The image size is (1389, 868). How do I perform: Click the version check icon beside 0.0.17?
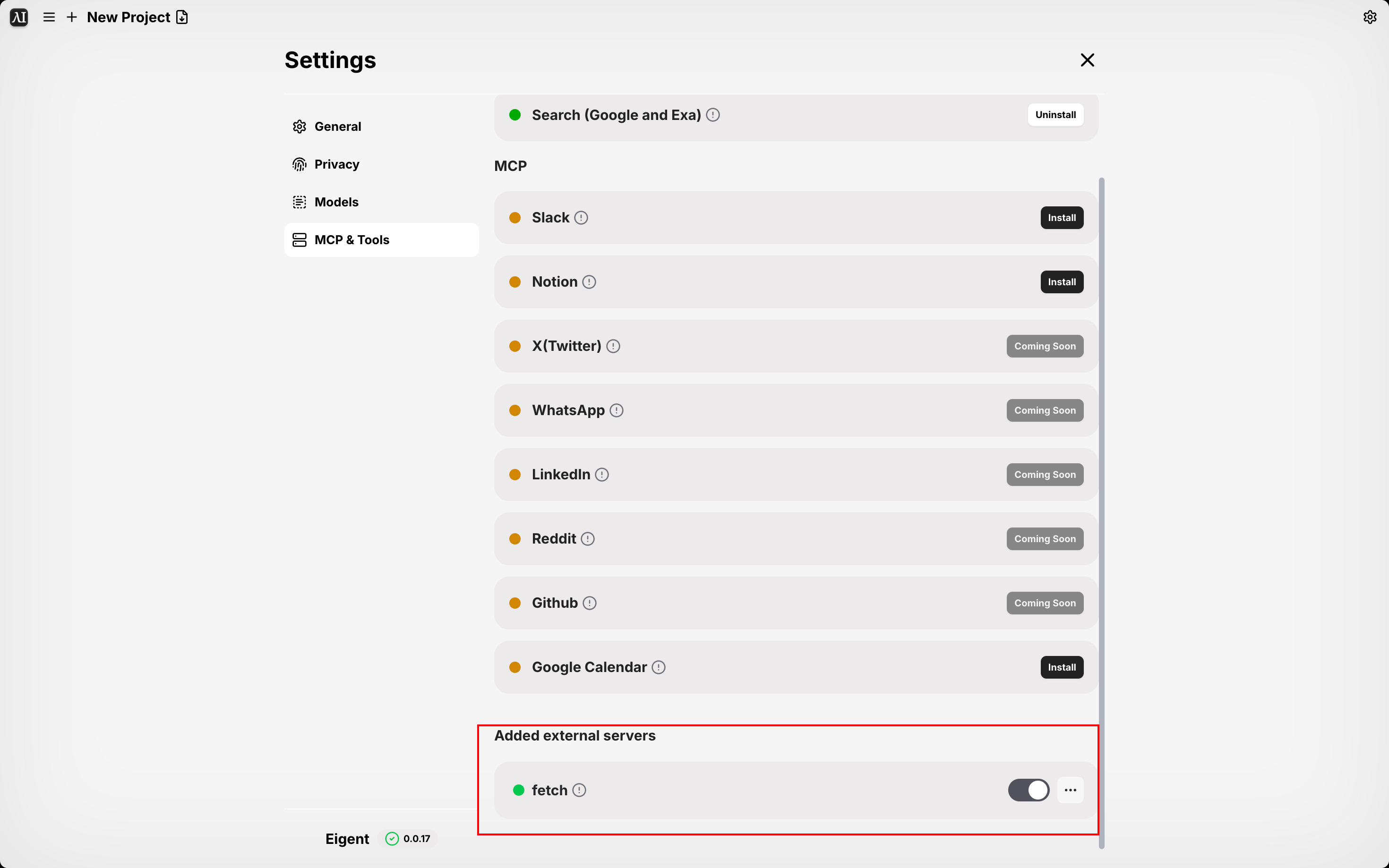coord(392,839)
